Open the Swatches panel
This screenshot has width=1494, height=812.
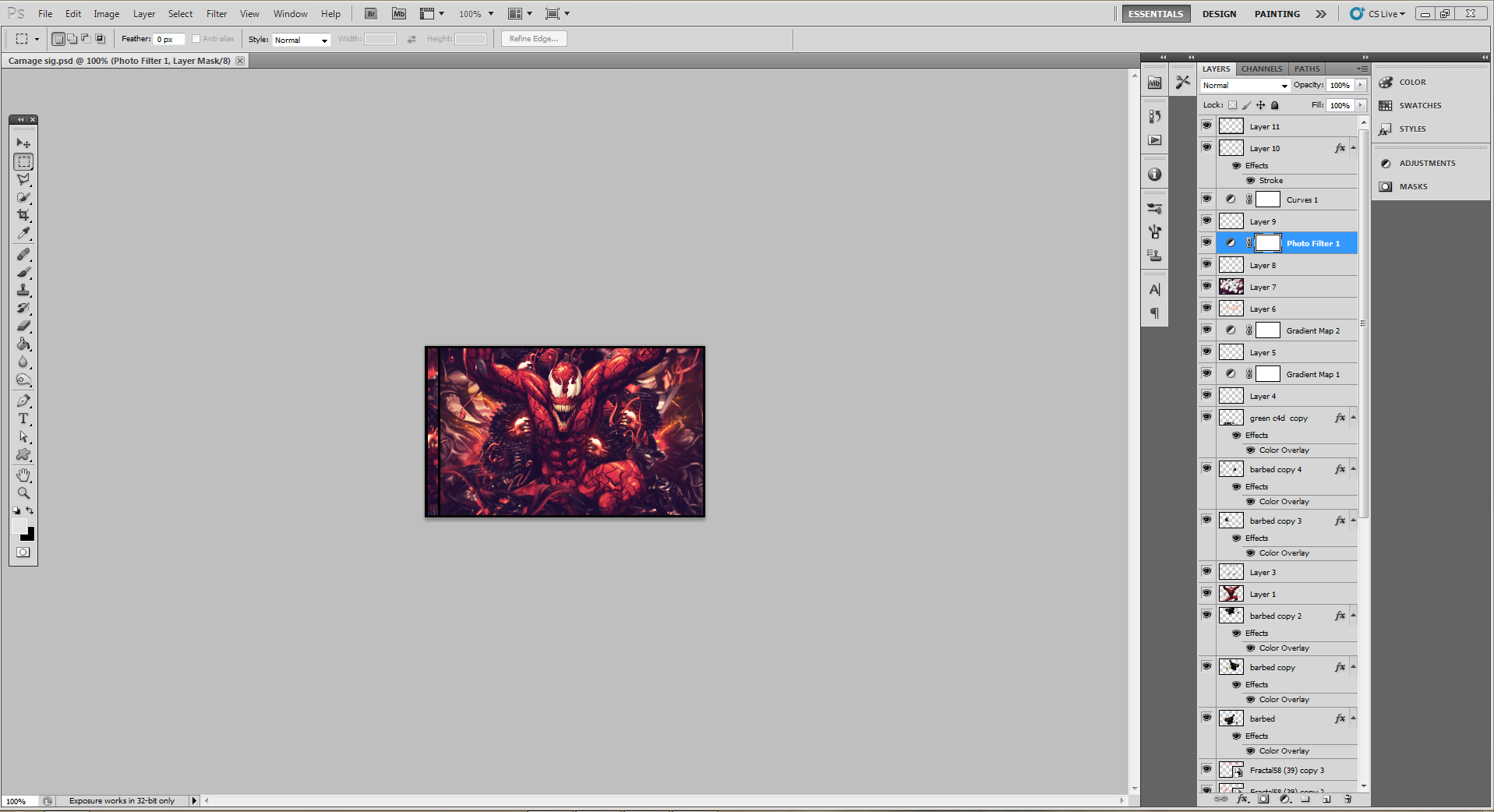pos(1420,105)
